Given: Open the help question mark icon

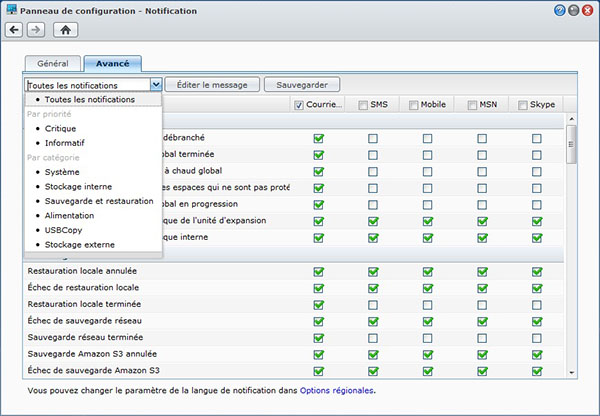Looking at the screenshot, I should [x=559, y=10].
